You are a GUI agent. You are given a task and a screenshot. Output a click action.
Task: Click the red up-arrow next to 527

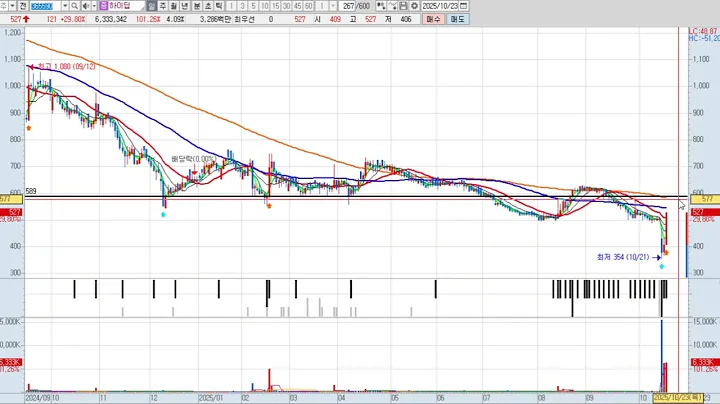click(x=26, y=19)
